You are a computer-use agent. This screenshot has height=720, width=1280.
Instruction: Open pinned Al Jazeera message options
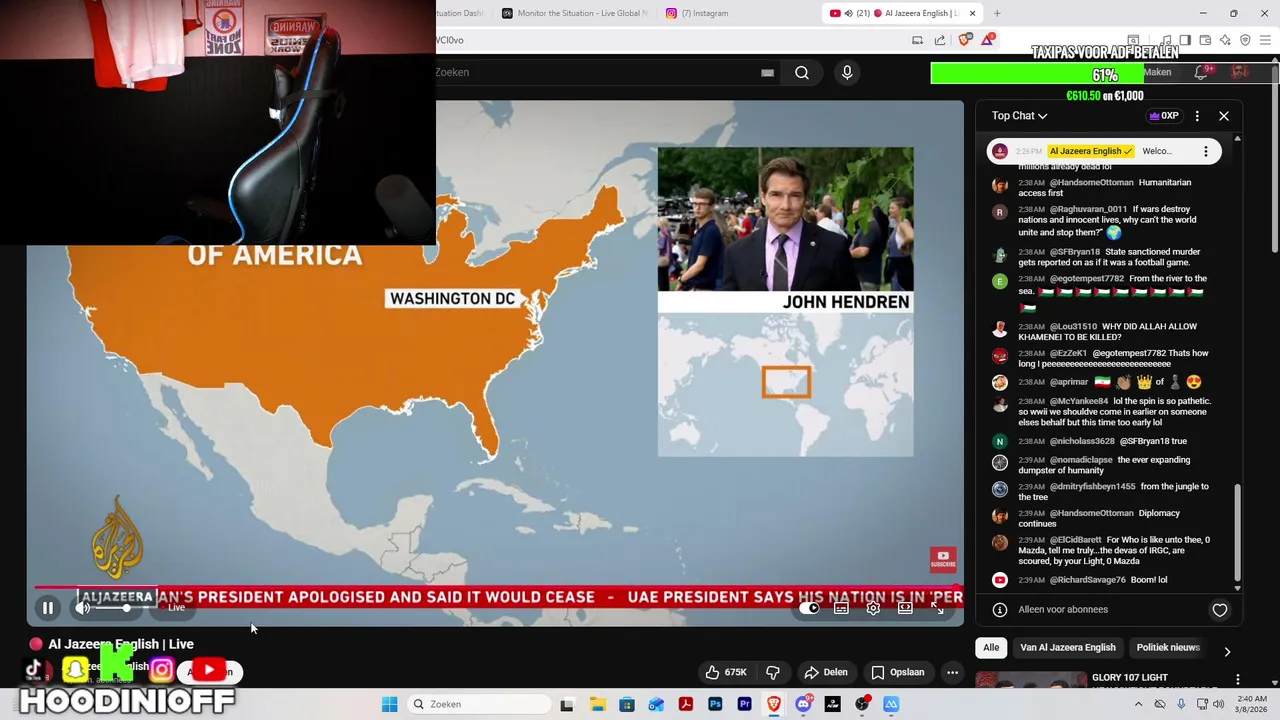pyautogui.click(x=1206, y=151)
